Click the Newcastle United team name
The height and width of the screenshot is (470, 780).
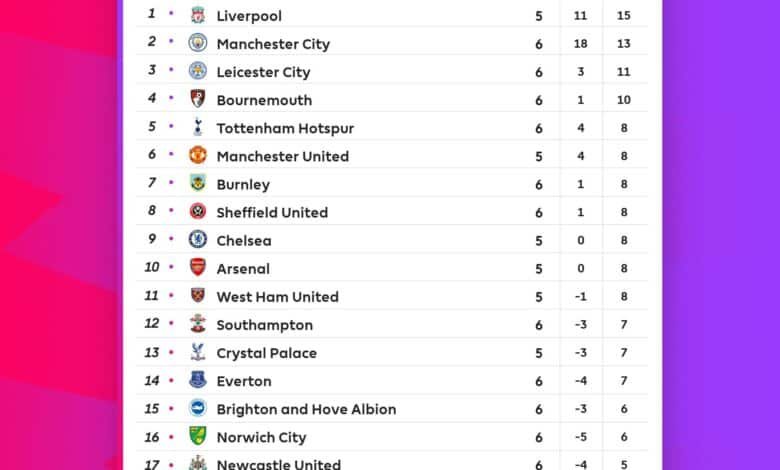[x=279, y=465]
